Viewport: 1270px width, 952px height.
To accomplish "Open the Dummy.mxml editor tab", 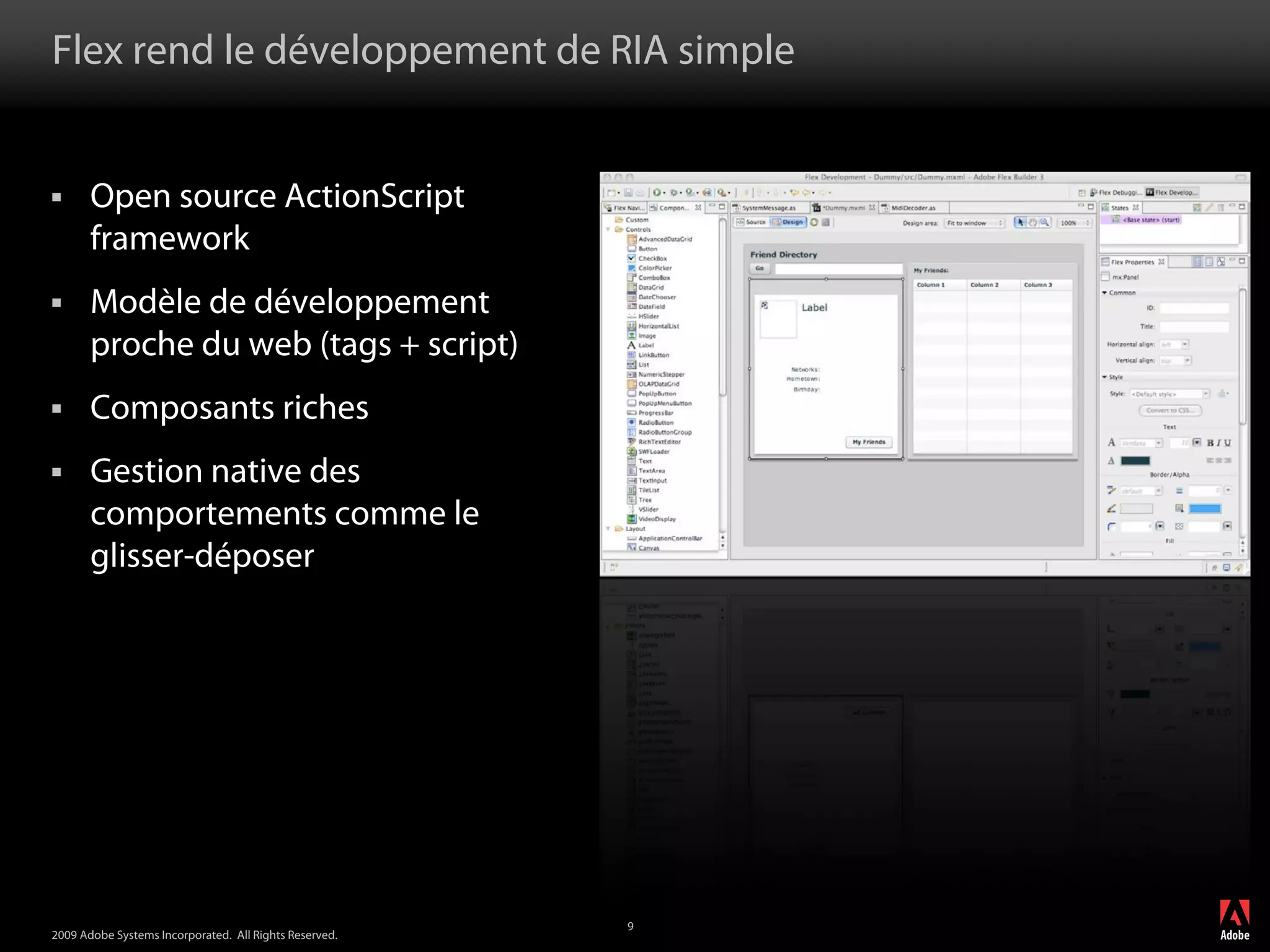I will pyautogui.click(x=844, y=208).
